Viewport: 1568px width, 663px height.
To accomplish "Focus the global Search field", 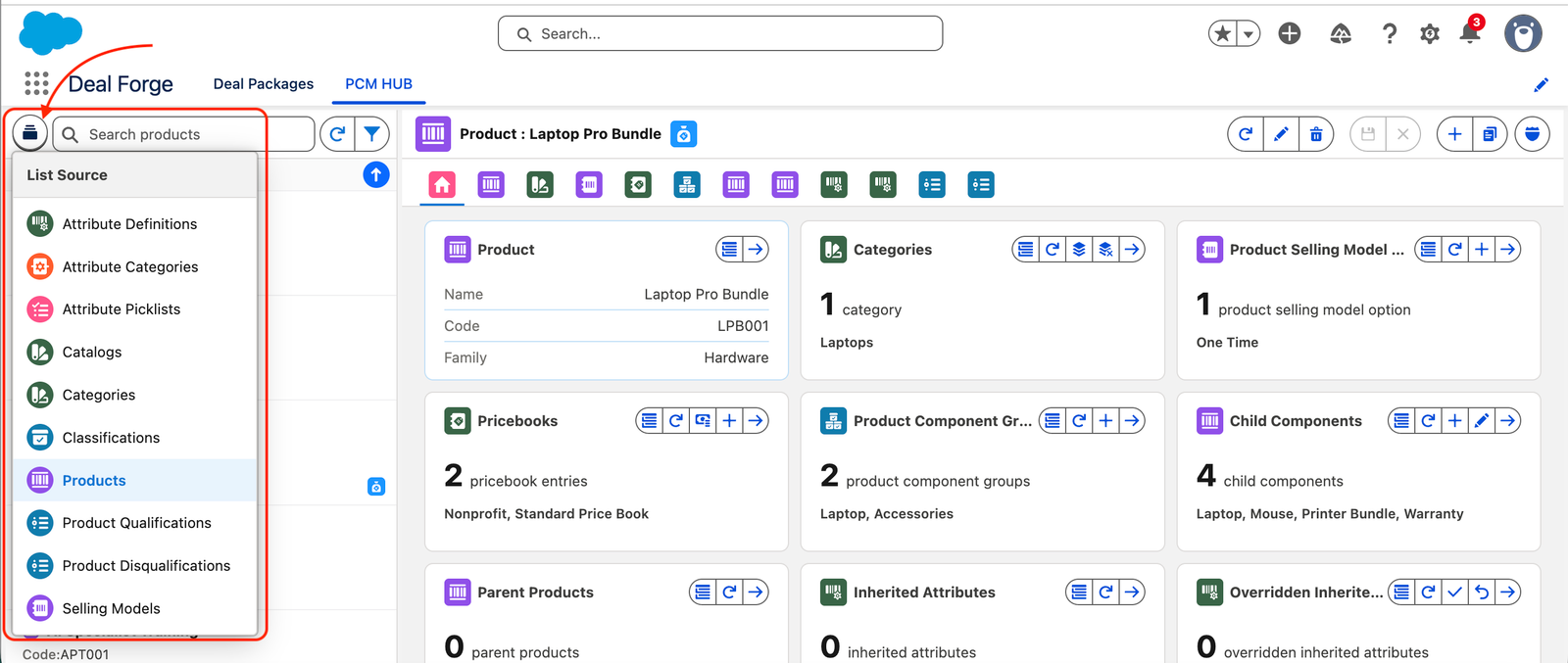I will pos(720,33).
